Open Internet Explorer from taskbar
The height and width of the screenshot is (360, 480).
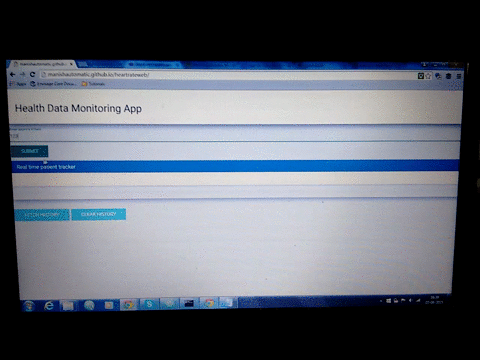(49, 305)
